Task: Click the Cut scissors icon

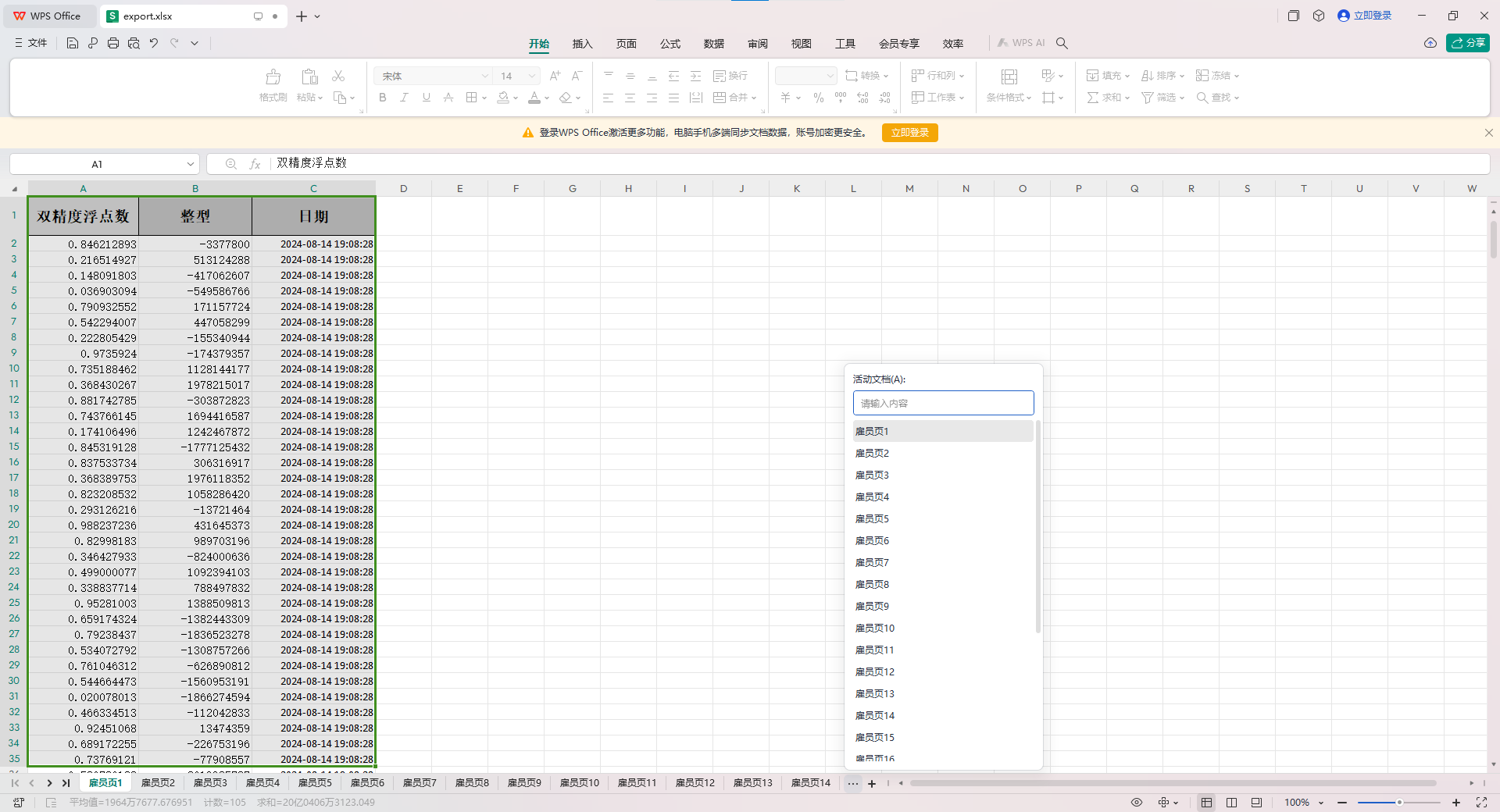Action: pyautogui.click(x=338, y=76)
